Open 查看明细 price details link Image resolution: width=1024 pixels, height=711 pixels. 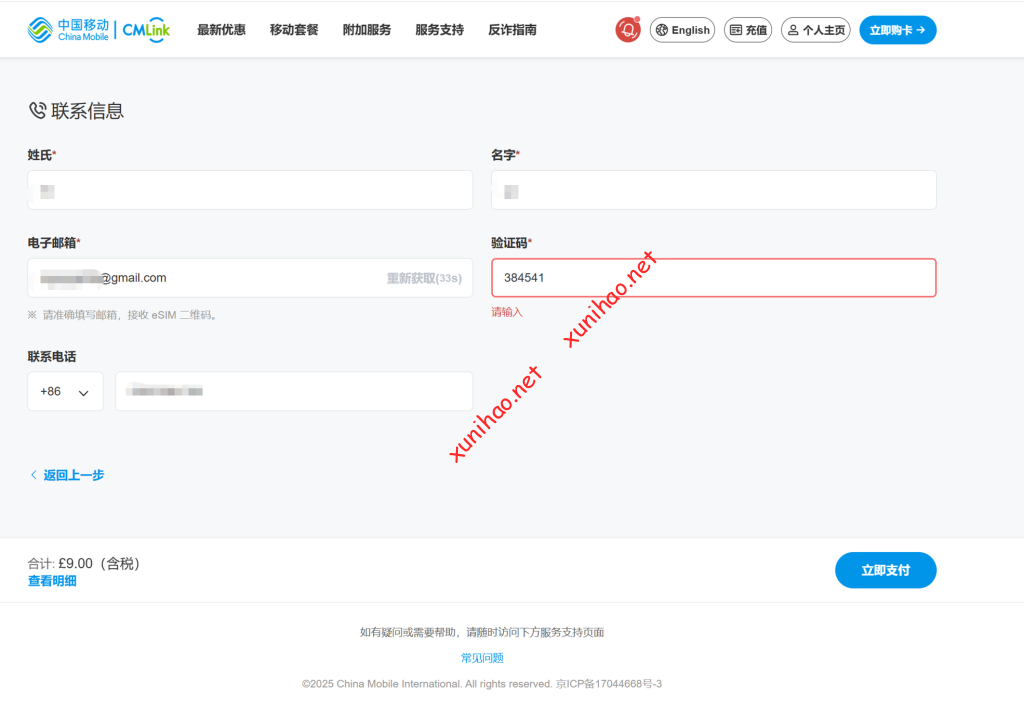pyautogui.click(x=52, y=581)
